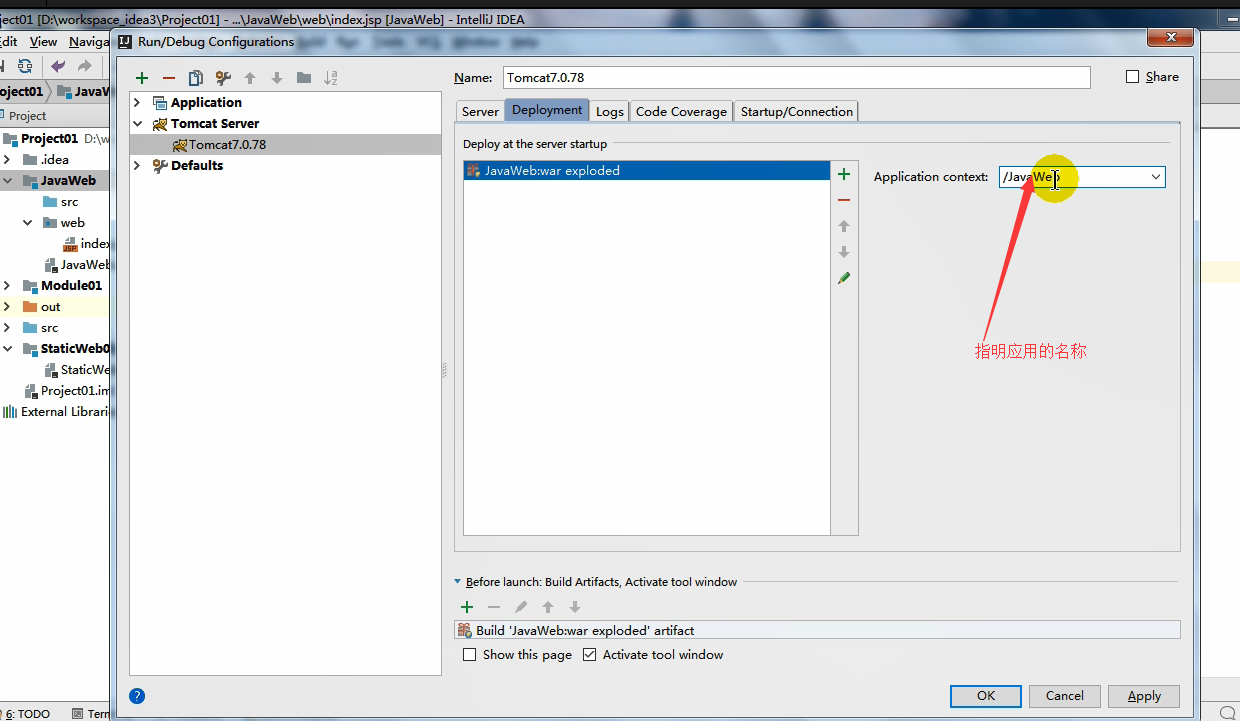Remove the deployment artifact with the red minus
The height and width of the screenshot is (721, 1240).
844,200
